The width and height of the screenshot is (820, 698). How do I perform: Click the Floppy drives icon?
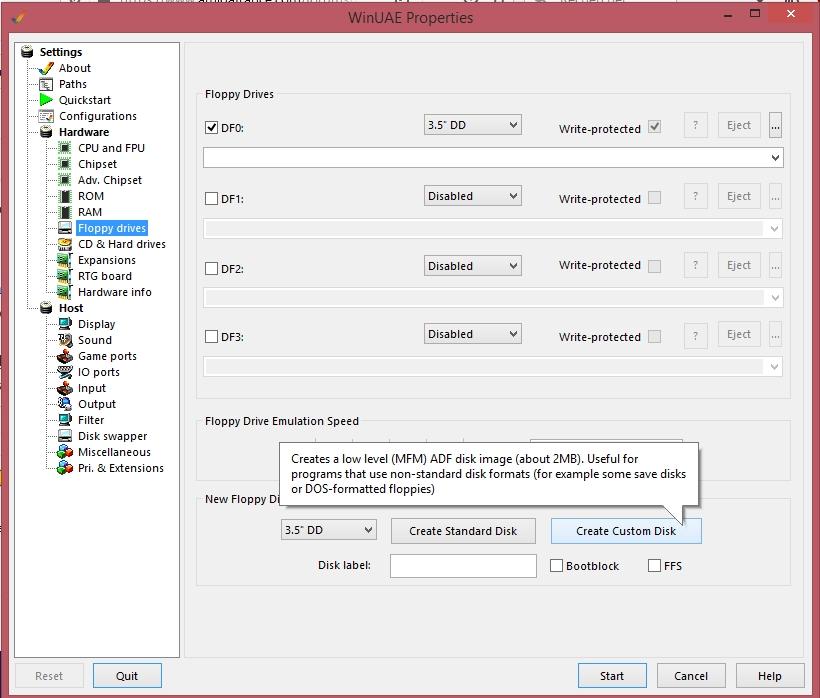(65, 228)
